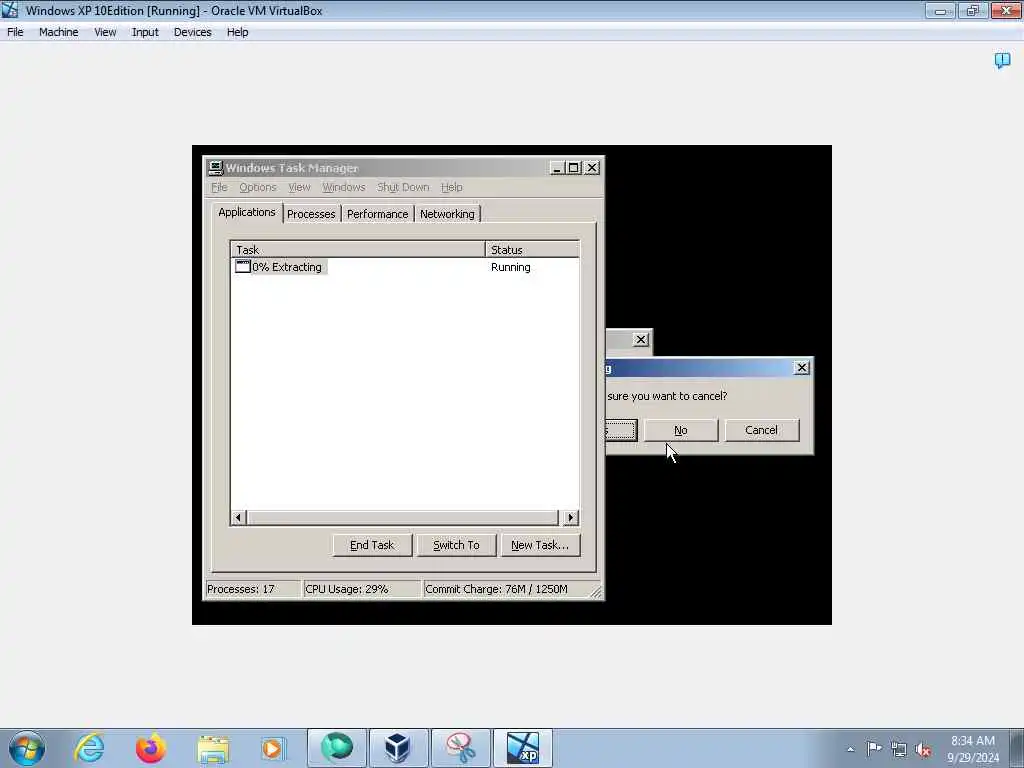The image size is (1024, 768).
Task: Maximize the Windows Task Manager window
Action: click(x=573, y=168)
